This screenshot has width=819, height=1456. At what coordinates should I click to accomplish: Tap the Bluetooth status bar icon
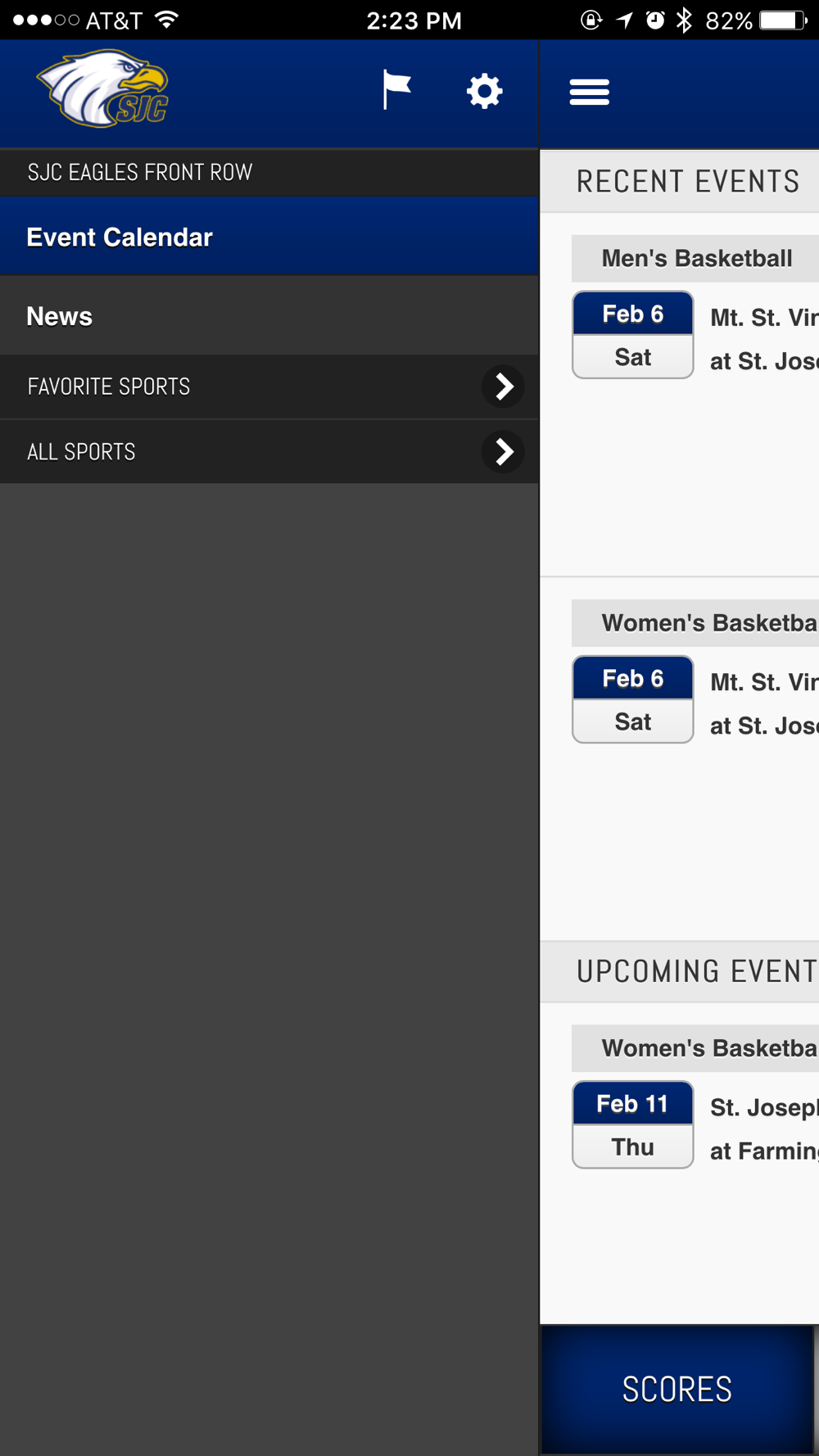[x=684, y=20]
